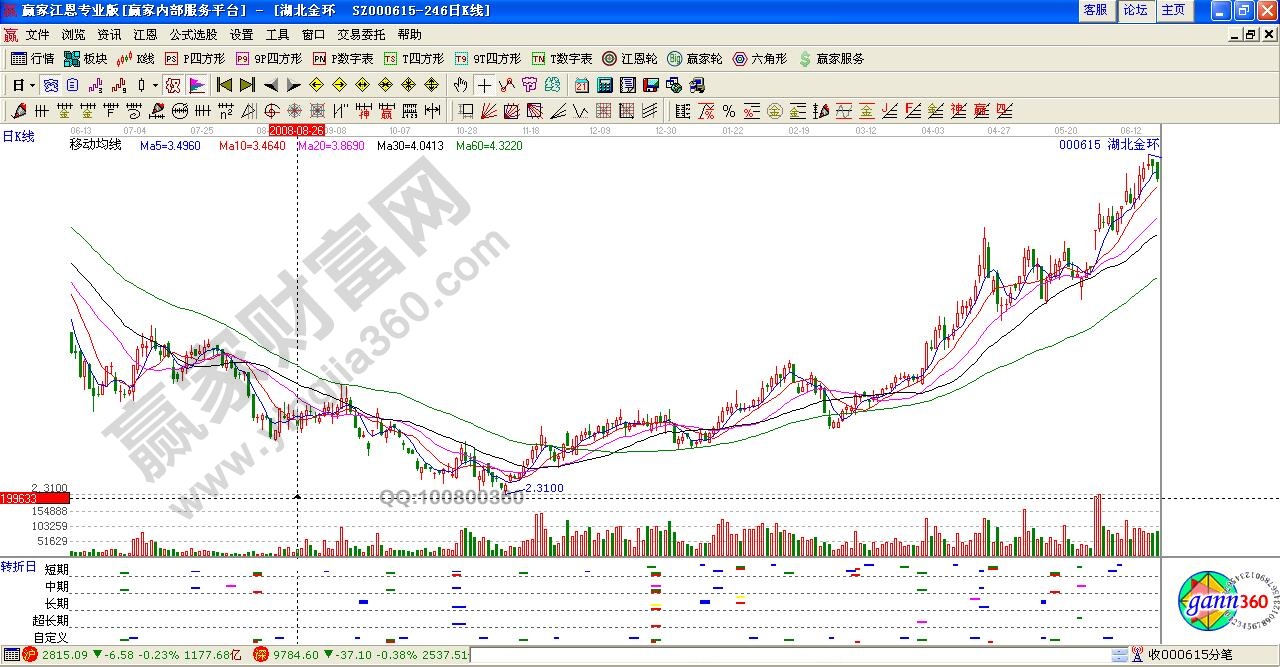Open the 公式选股 formula stock picker menu
This screenshot has height=667, width=1280.
(193, 34)
